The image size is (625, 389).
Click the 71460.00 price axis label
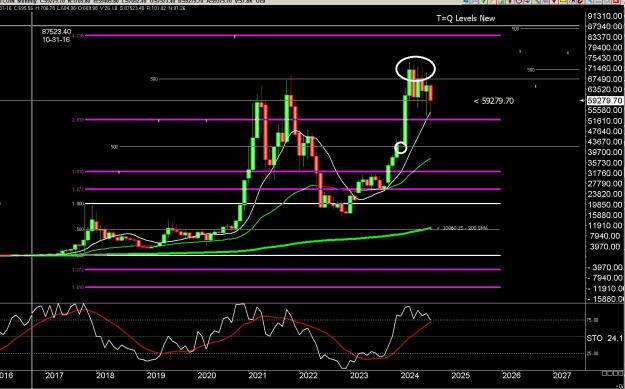click(605, 69)
